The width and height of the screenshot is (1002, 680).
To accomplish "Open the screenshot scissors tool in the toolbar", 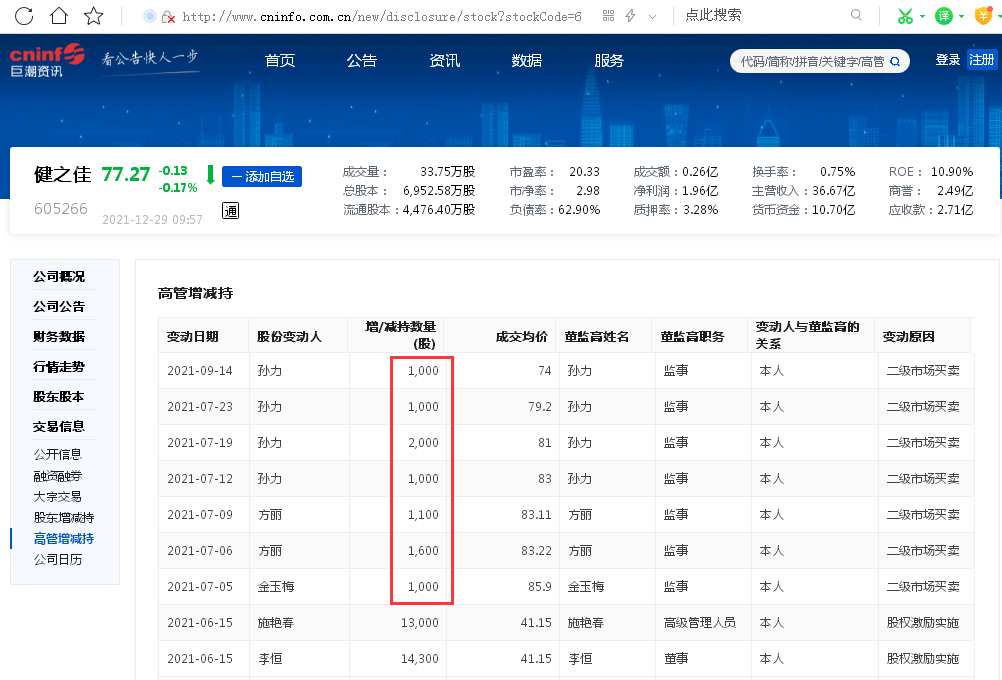I will (905, 16).
